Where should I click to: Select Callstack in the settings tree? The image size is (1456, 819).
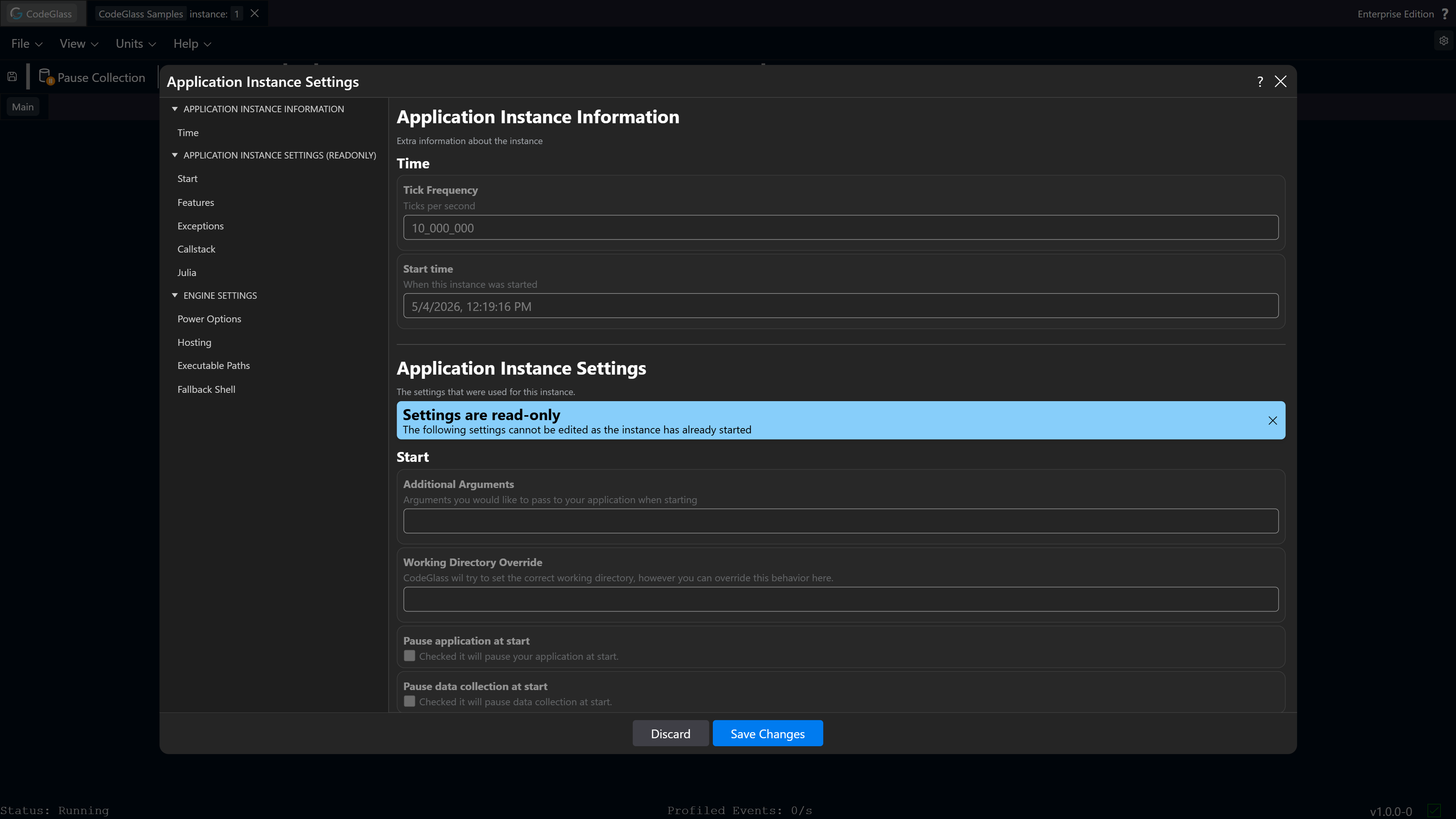[x=196, y=249]
